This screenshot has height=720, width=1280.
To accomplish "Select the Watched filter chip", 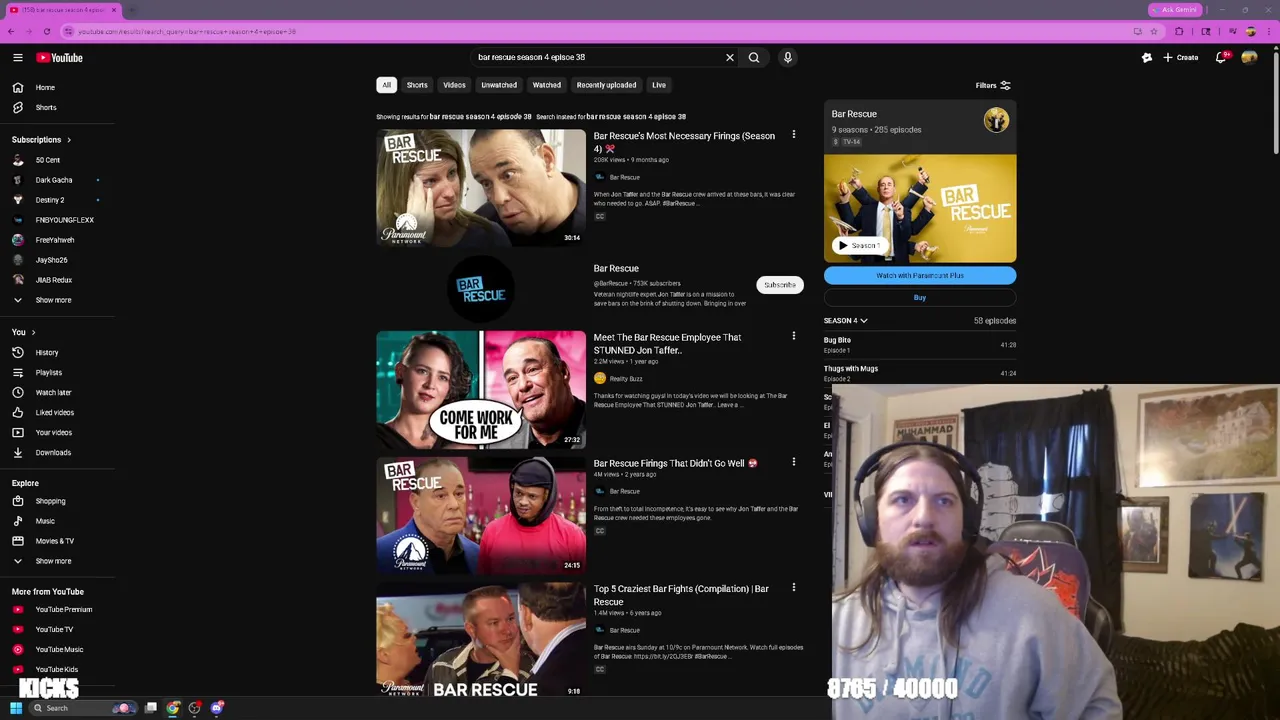I will 547,86.
